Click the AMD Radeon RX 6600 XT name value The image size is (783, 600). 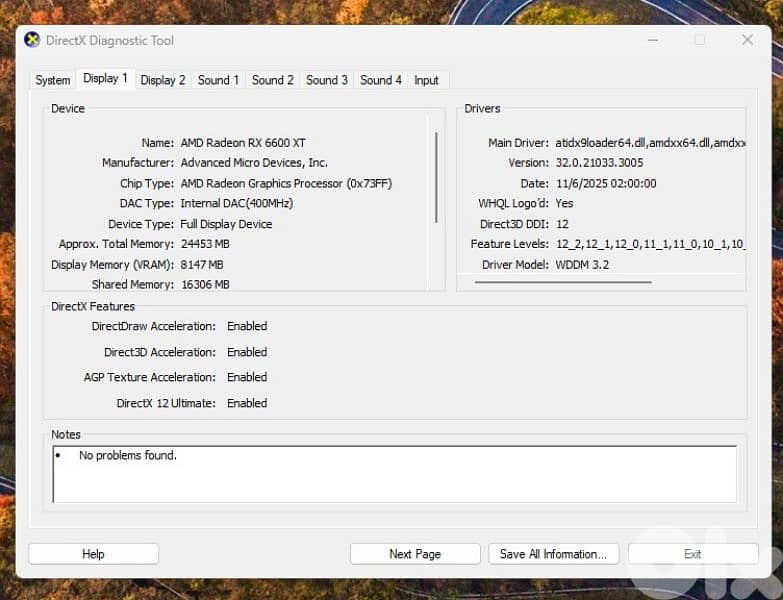(243, 143)
